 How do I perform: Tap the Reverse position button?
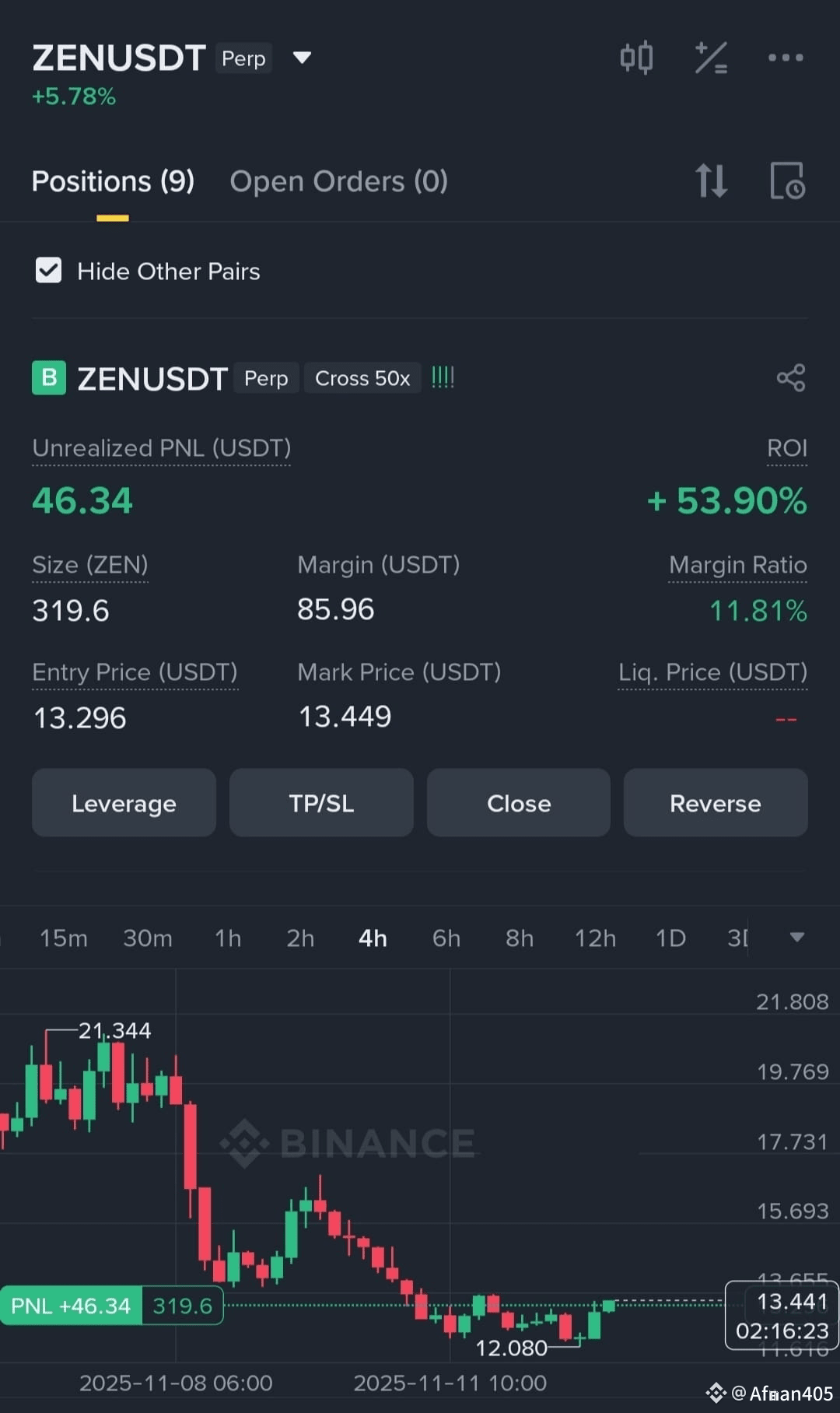tap(716, 803)
